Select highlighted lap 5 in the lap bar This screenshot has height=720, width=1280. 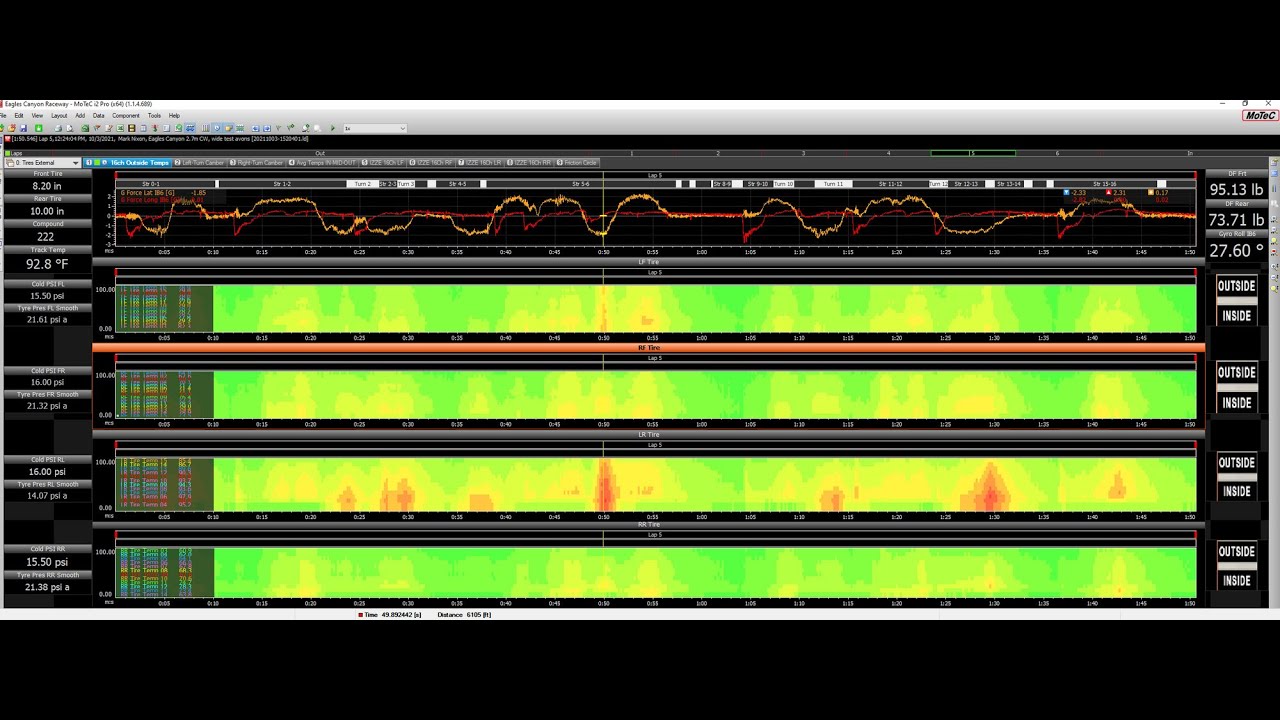click(973, 153)
